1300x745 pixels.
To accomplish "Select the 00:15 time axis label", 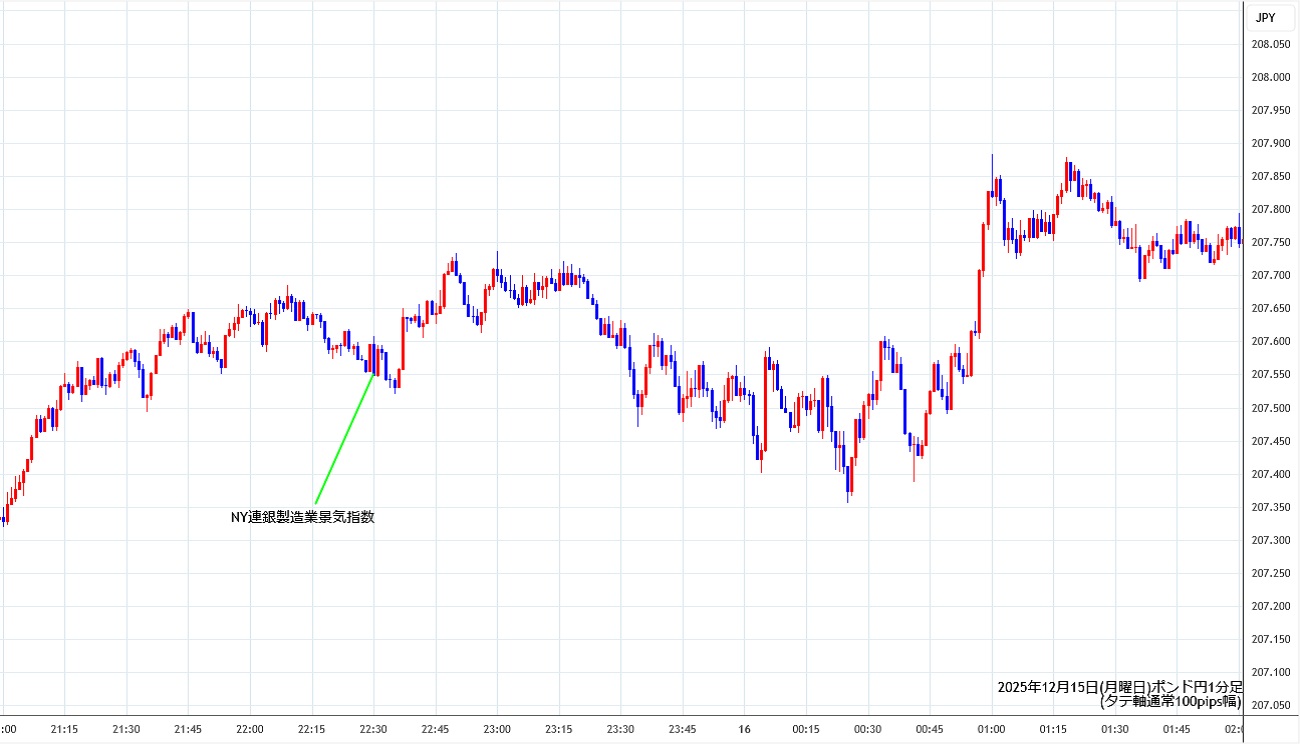I will (806, 729).
